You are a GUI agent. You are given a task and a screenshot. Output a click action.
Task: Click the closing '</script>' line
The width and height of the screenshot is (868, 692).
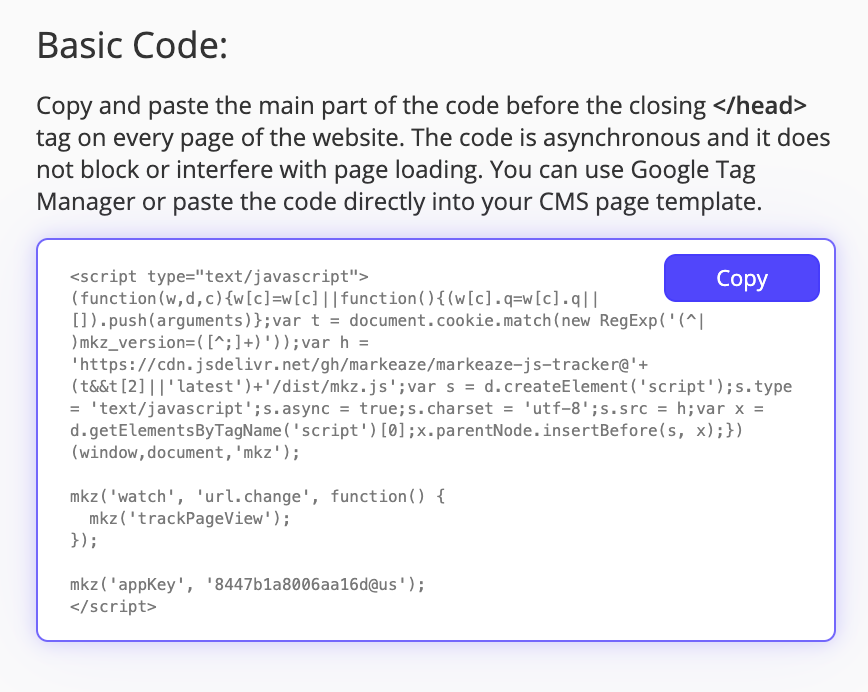(113, 606)
